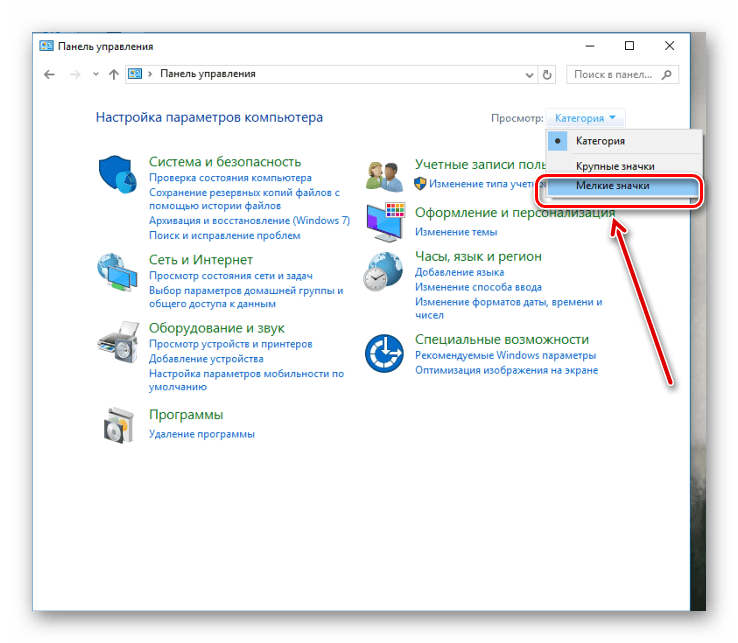
Task: Click Удаление программы link
Action: click(x=201, y=434)
